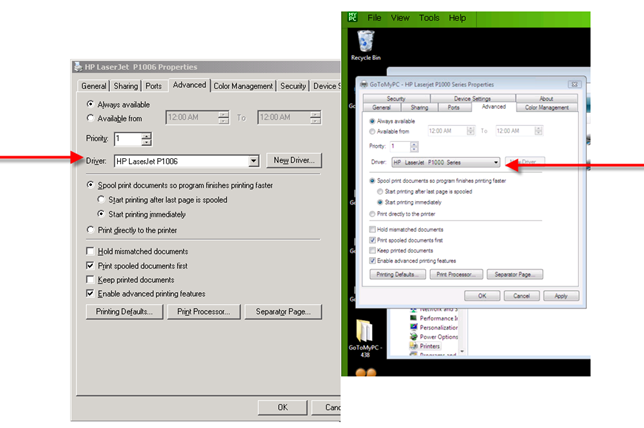644x428 pixels.
Task: Switch to Sharing tab in GoToMyPC dialog
Action: (419, 107)
